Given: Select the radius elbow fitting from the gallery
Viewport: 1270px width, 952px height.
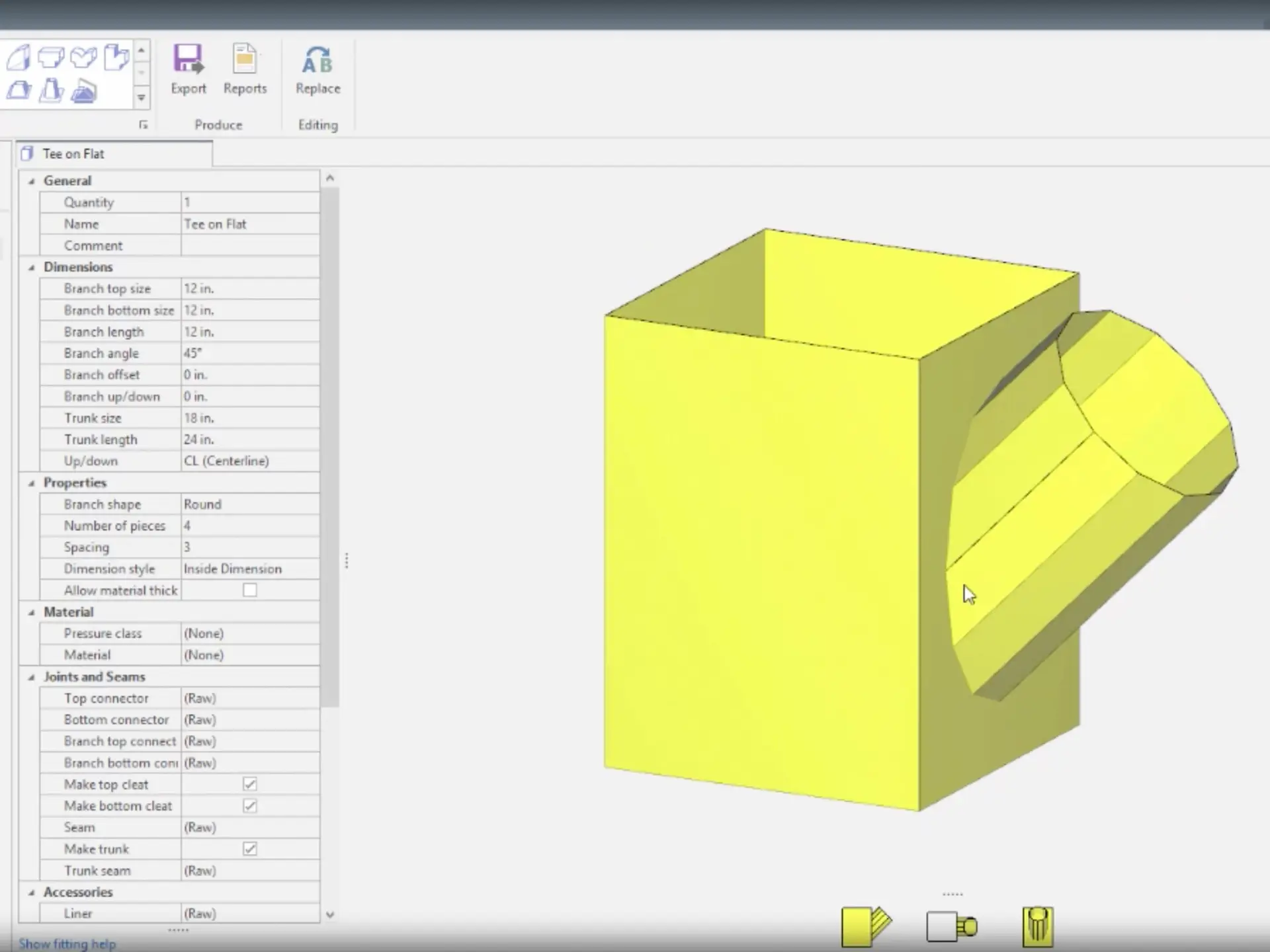Looking at the screenshot, I should coord(19,58).
